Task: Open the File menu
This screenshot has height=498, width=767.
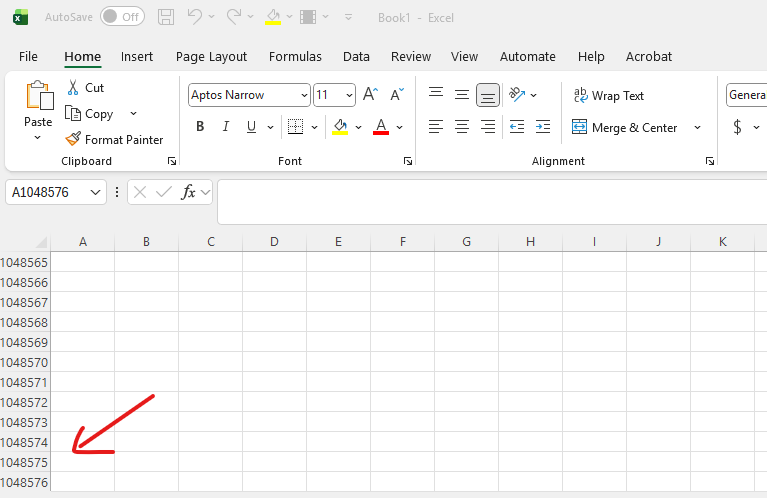Action: coord(28,57)
